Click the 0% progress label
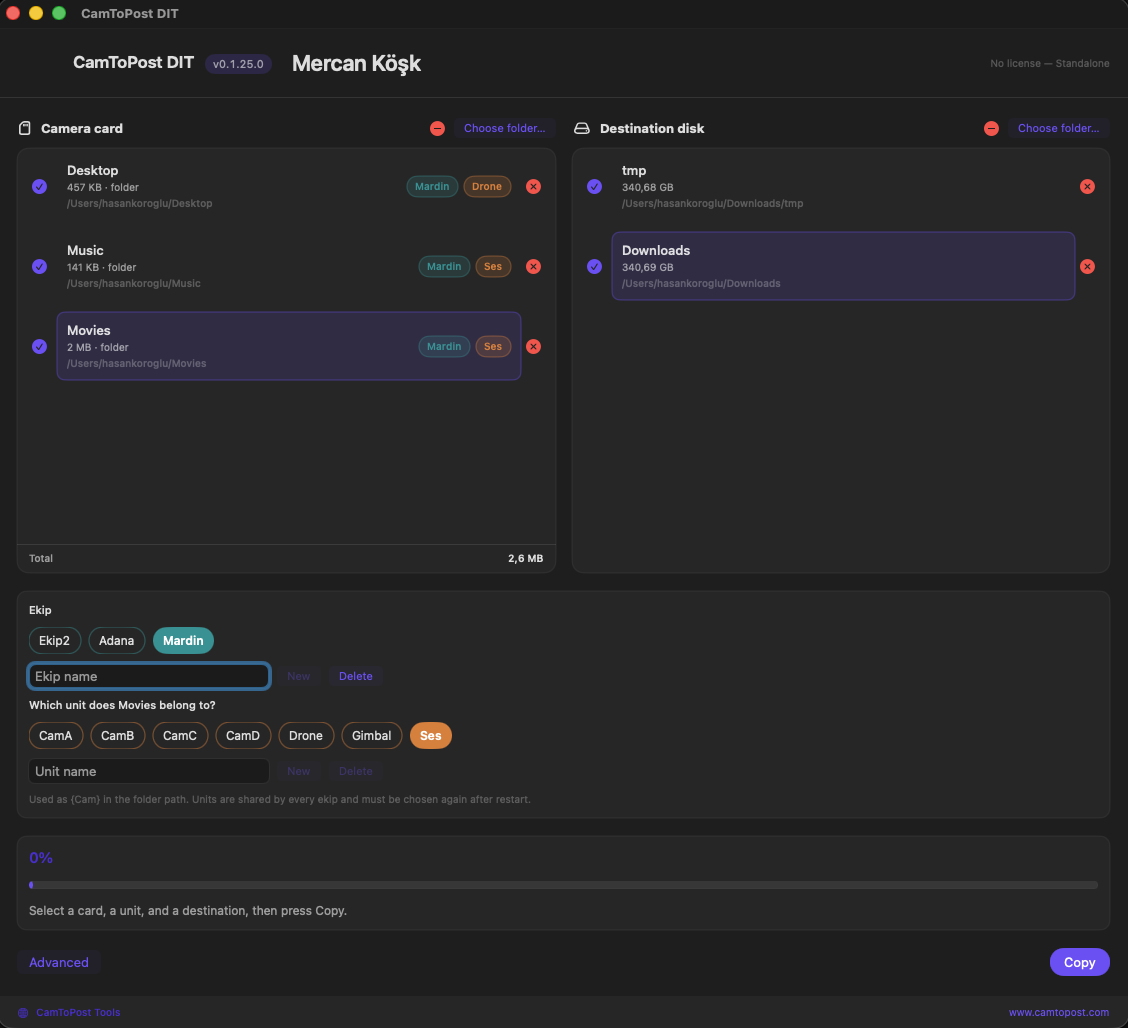This screenshot has width=1128, height=1028. tap(41, 858)
